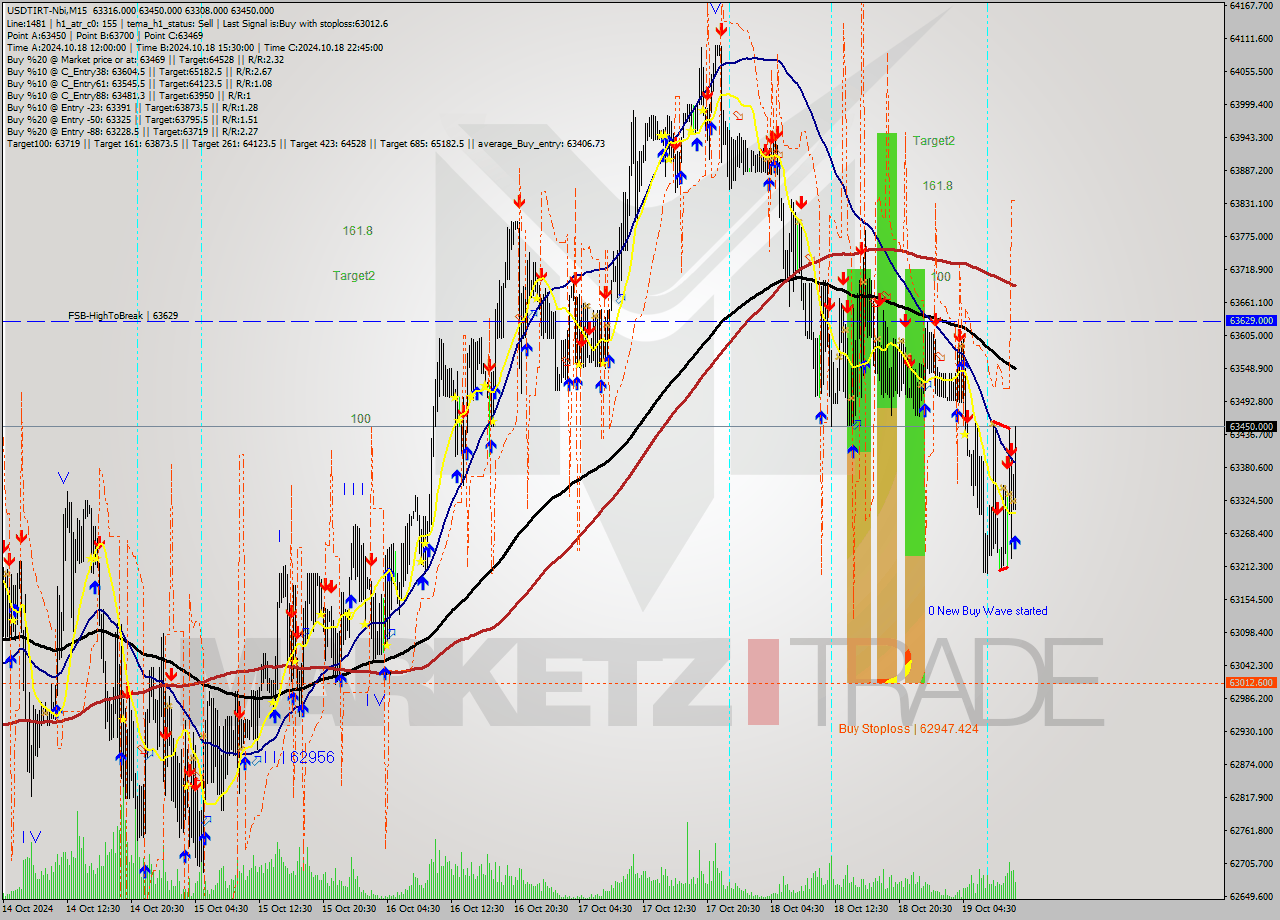The height and width of the screenshot is (920, 1280).
Task: Click the green Target2 label near 63943
Action: pyautogui.click(x=933, y=141)
